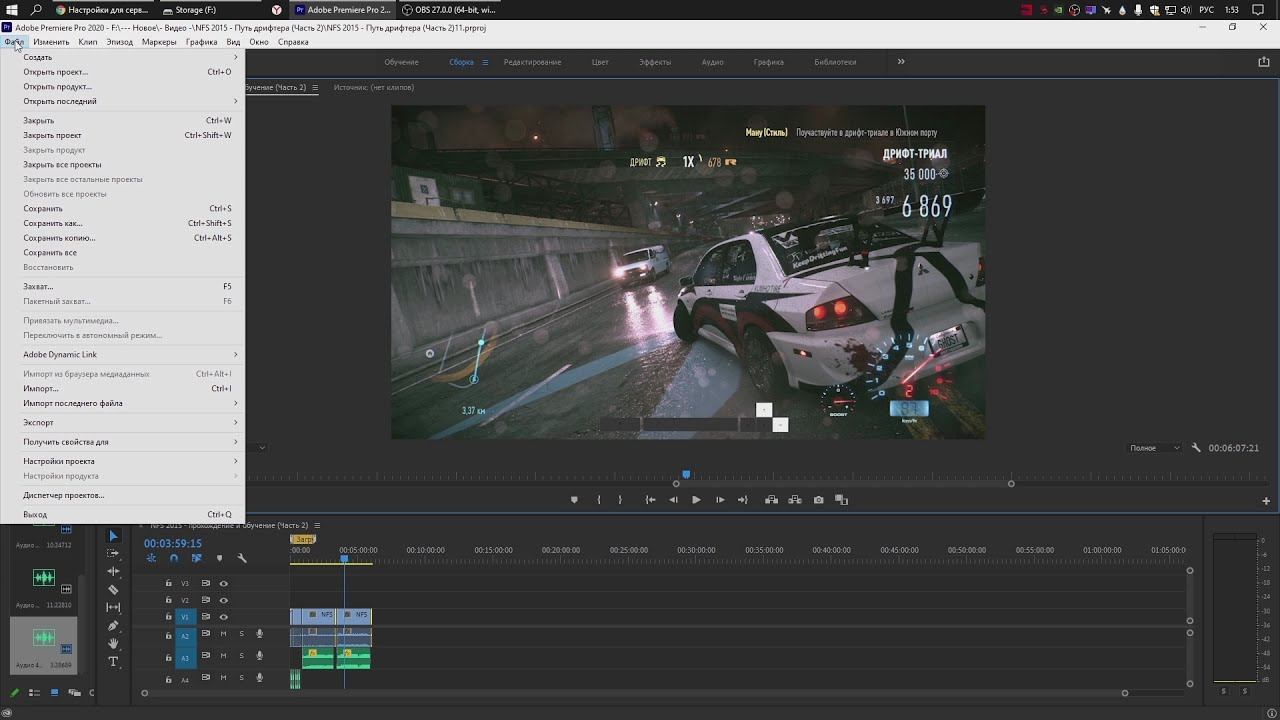Select the Hand tool

[113, 644]
